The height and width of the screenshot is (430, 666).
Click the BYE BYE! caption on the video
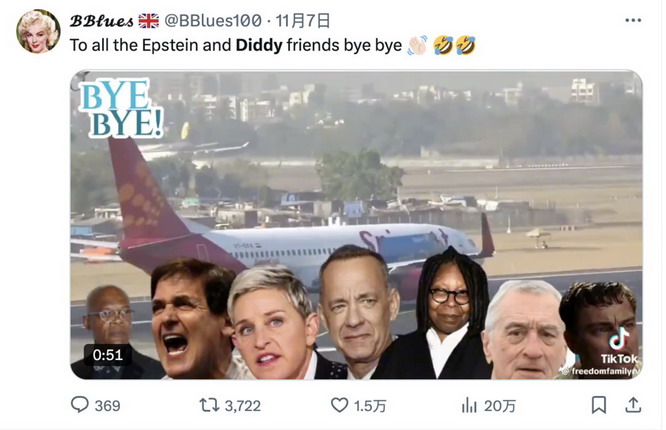click(122, 108)
